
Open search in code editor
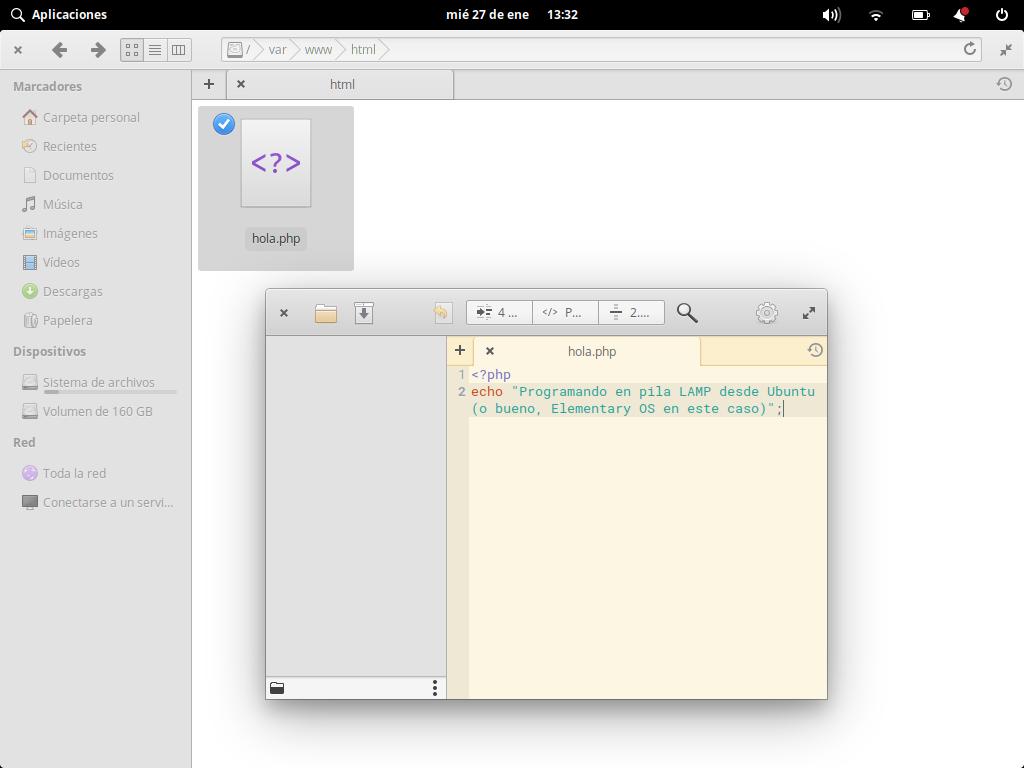[687, 313]
